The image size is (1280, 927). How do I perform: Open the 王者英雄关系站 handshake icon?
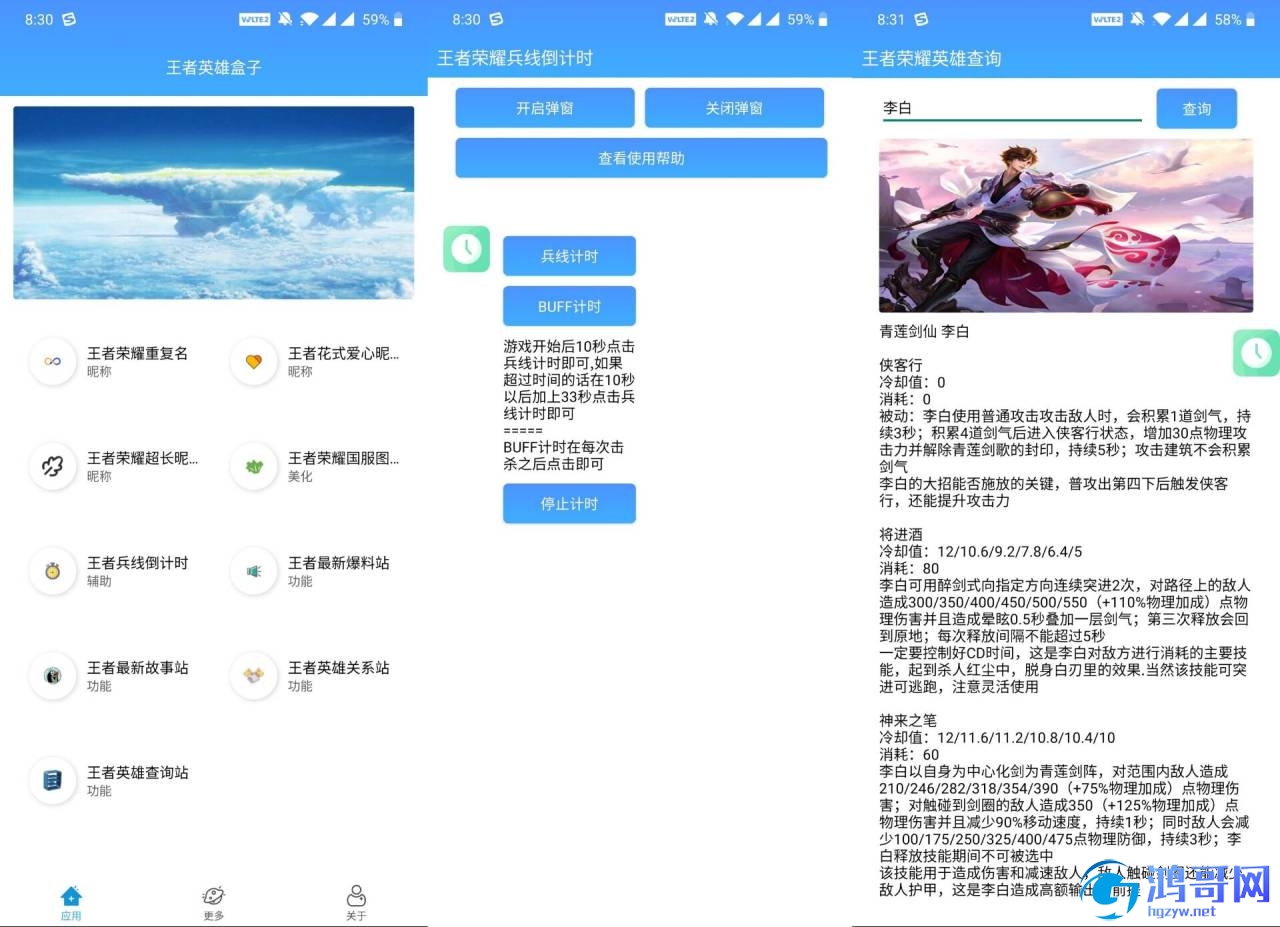tap(254, 676)
